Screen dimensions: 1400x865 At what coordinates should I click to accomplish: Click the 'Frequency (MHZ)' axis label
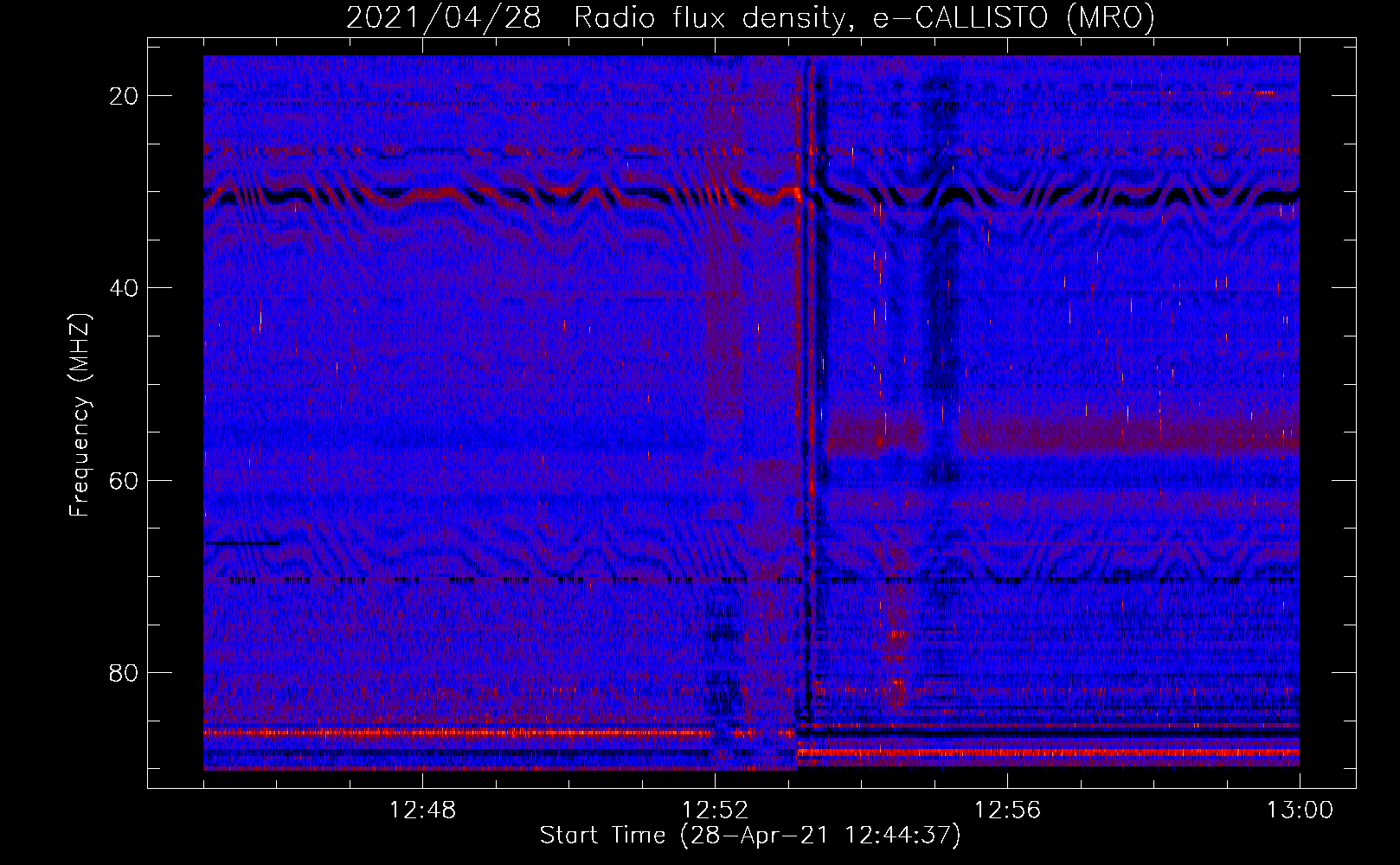[80, 415]
